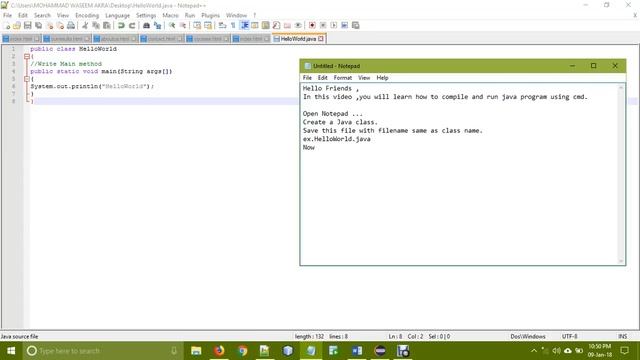Collapse the main method fold marker
This screenshot has width=640, height=360.
[x=27, y=79]
